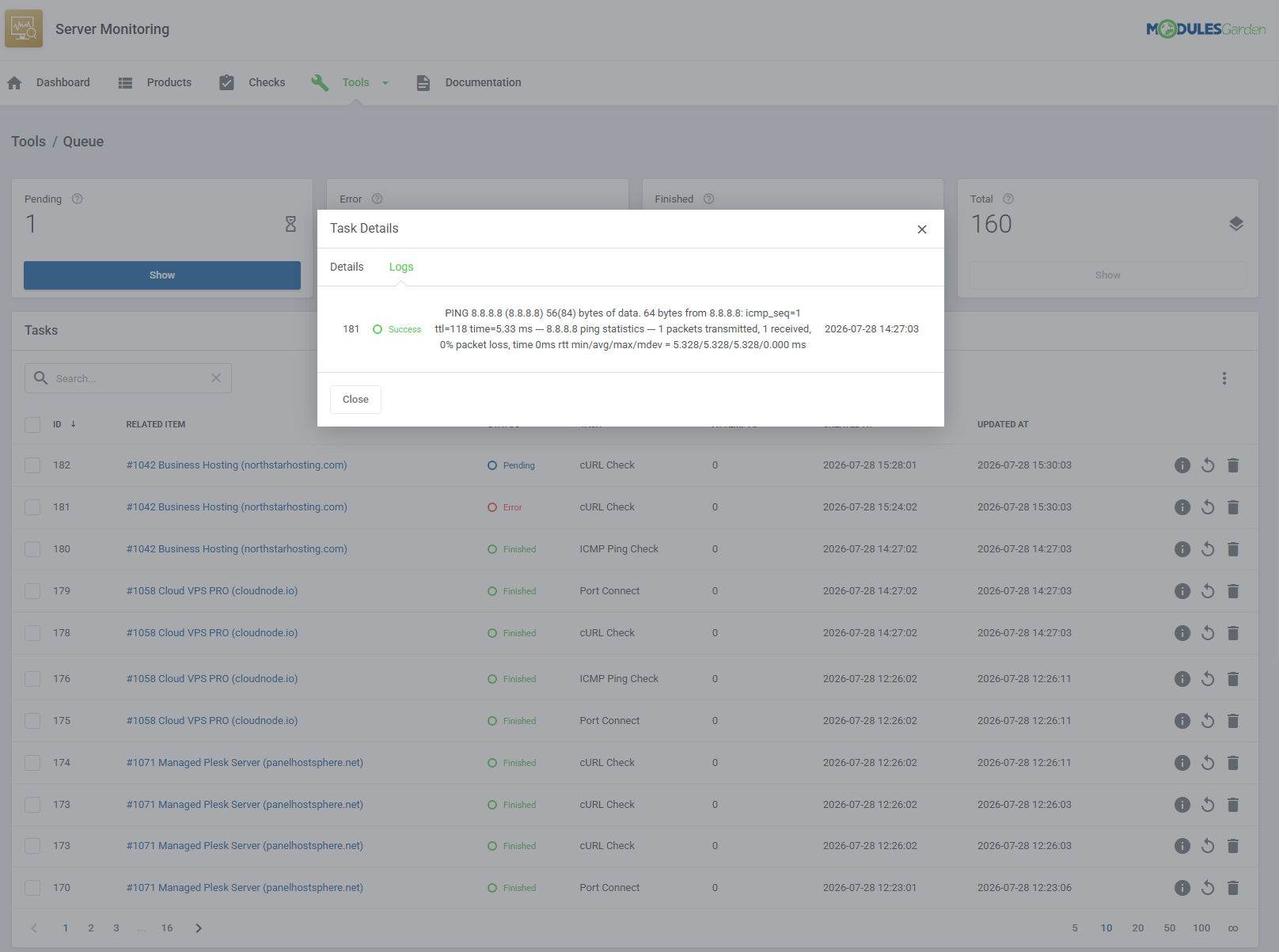This screenshot has height=952, width=1279.
Task: Delete task 180 using the trash icon
Action: click(x=1233, y=549)
